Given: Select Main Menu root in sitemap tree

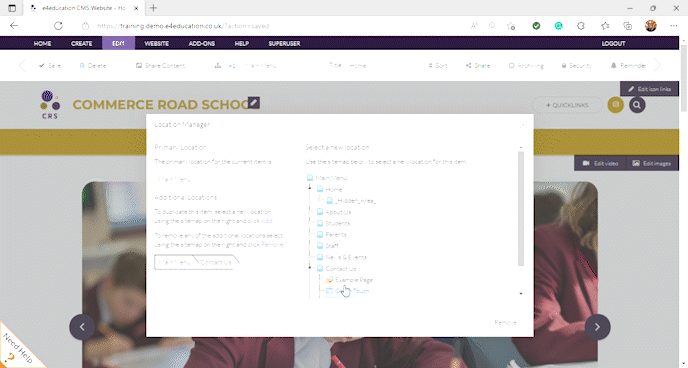Looking at the screenshot, I should point(331,178).
